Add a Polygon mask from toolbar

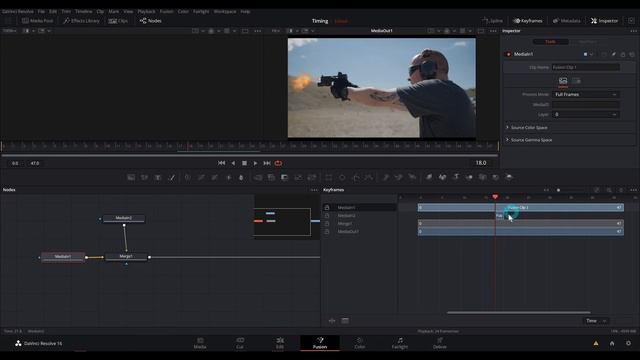356,177
